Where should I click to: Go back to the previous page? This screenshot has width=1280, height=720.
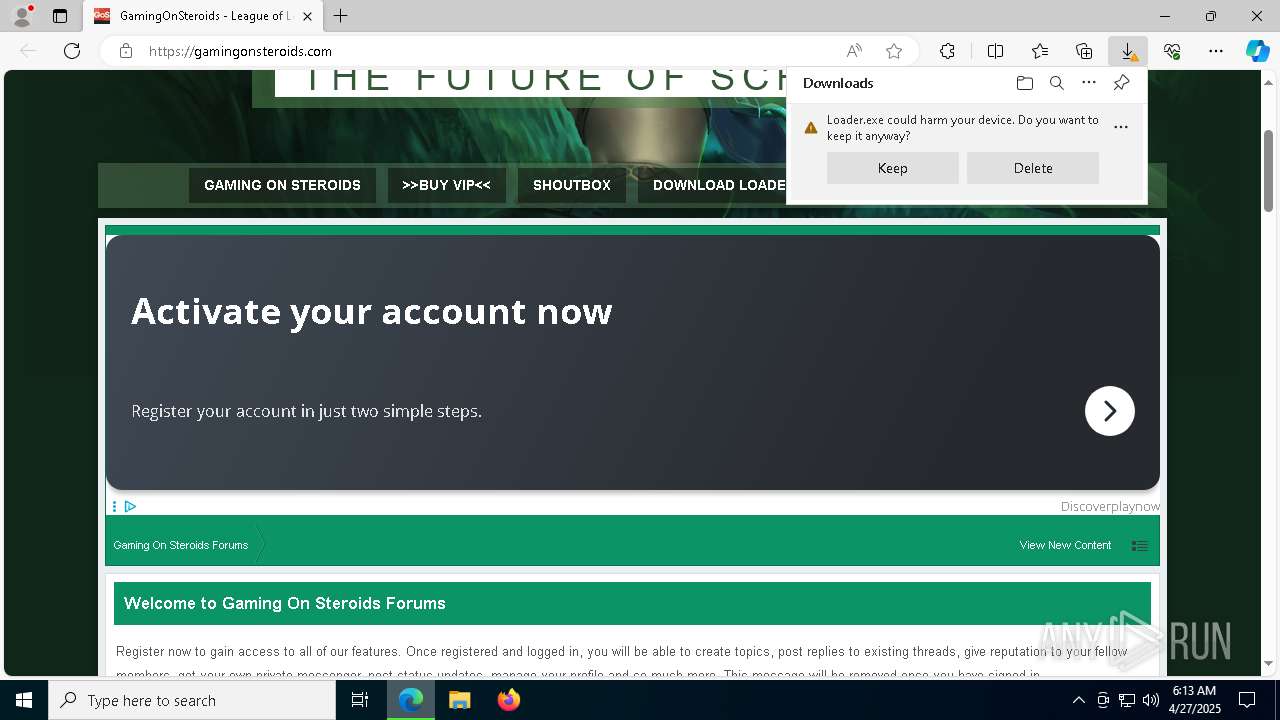click(28, 51)
